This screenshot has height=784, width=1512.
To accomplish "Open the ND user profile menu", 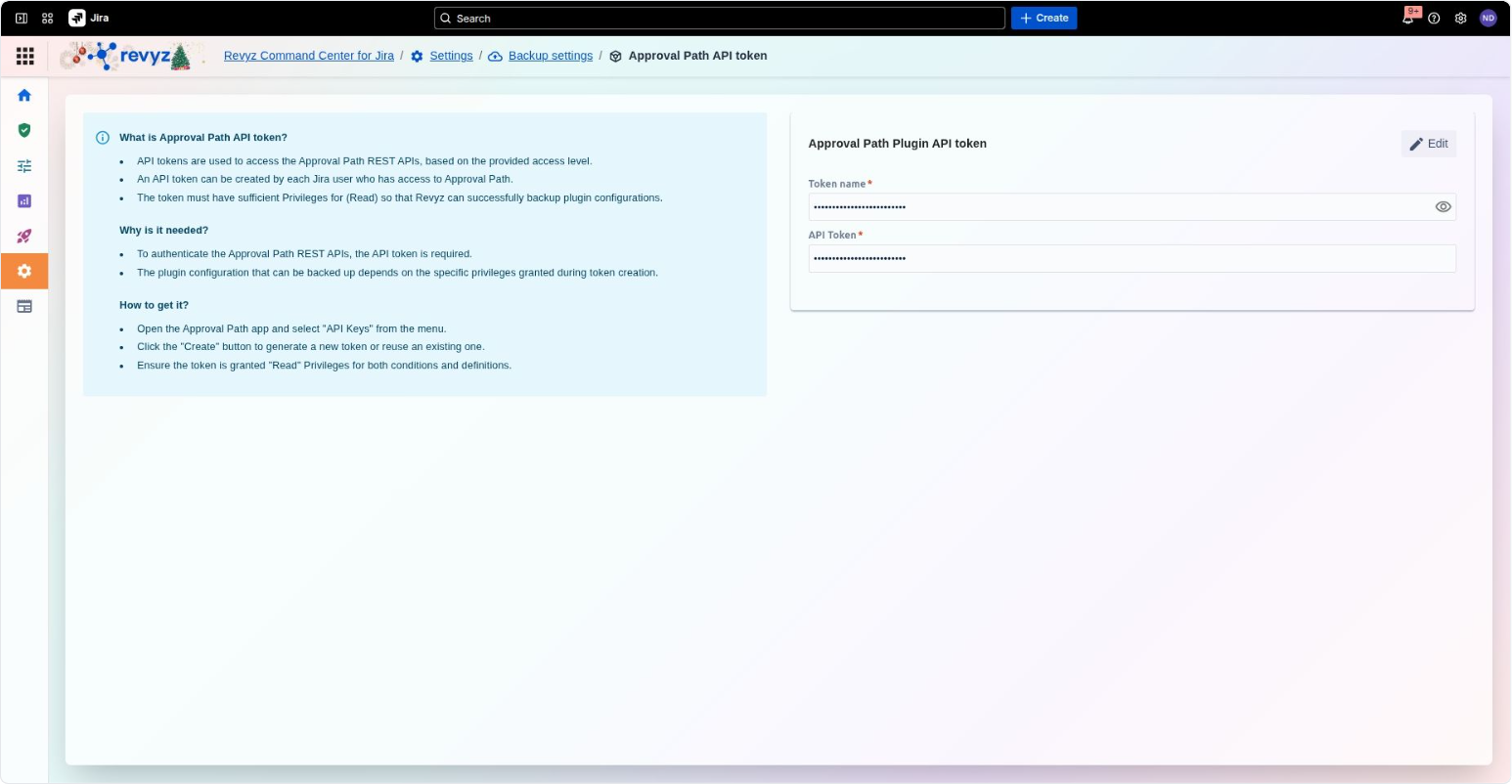I will pos(1488,18).
